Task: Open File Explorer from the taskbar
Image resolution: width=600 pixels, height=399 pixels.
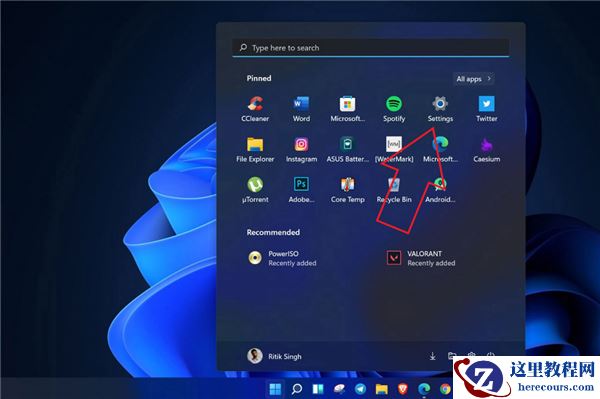Action: click(382, 389)
